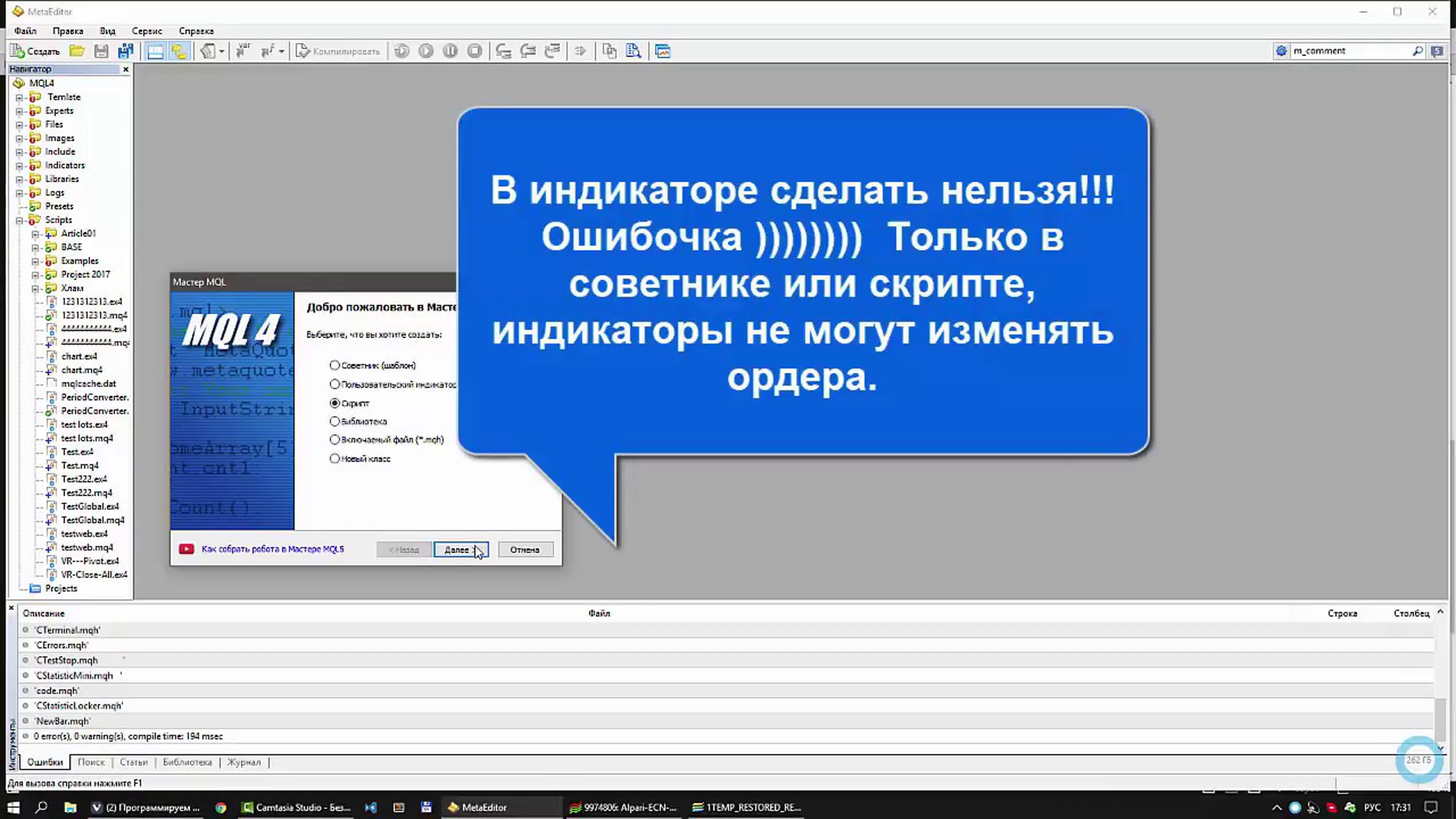Viewport: 1456px width, 819px height.
Task: Open the MQL5 wizard robot tutorial link
Action: click(x=272, y=550)
